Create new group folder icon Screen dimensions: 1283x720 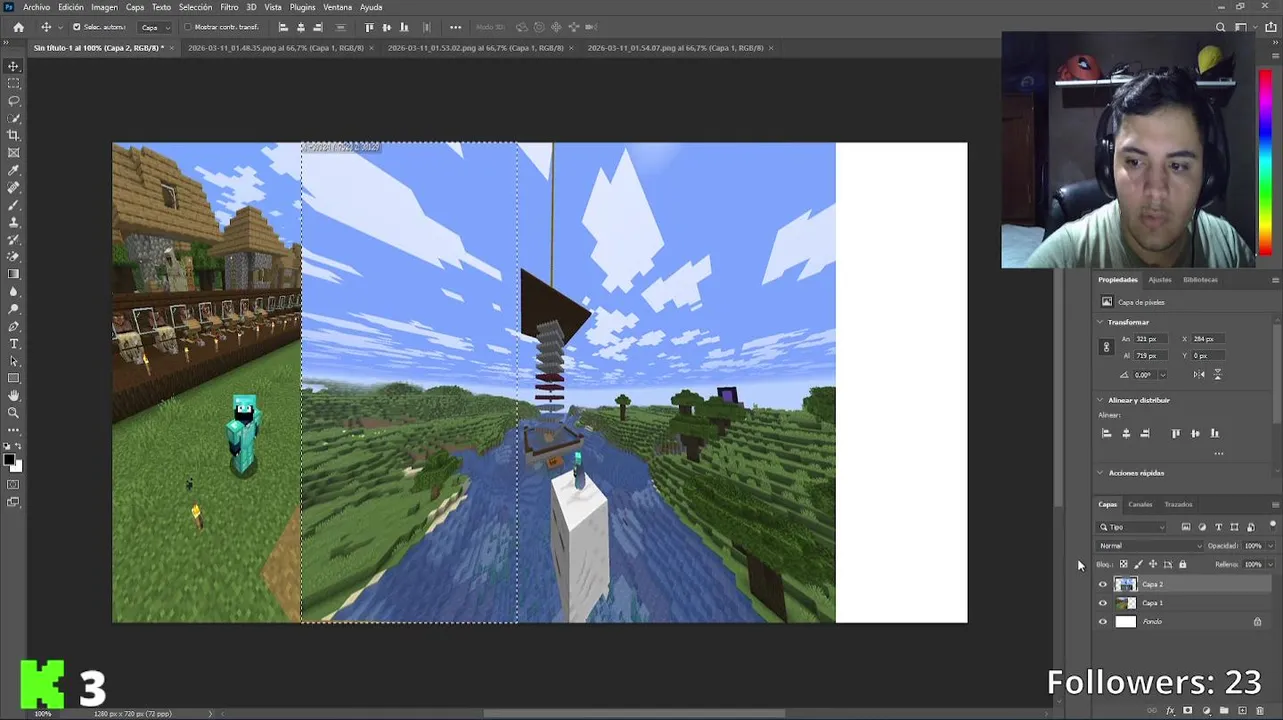[1224, 710]
